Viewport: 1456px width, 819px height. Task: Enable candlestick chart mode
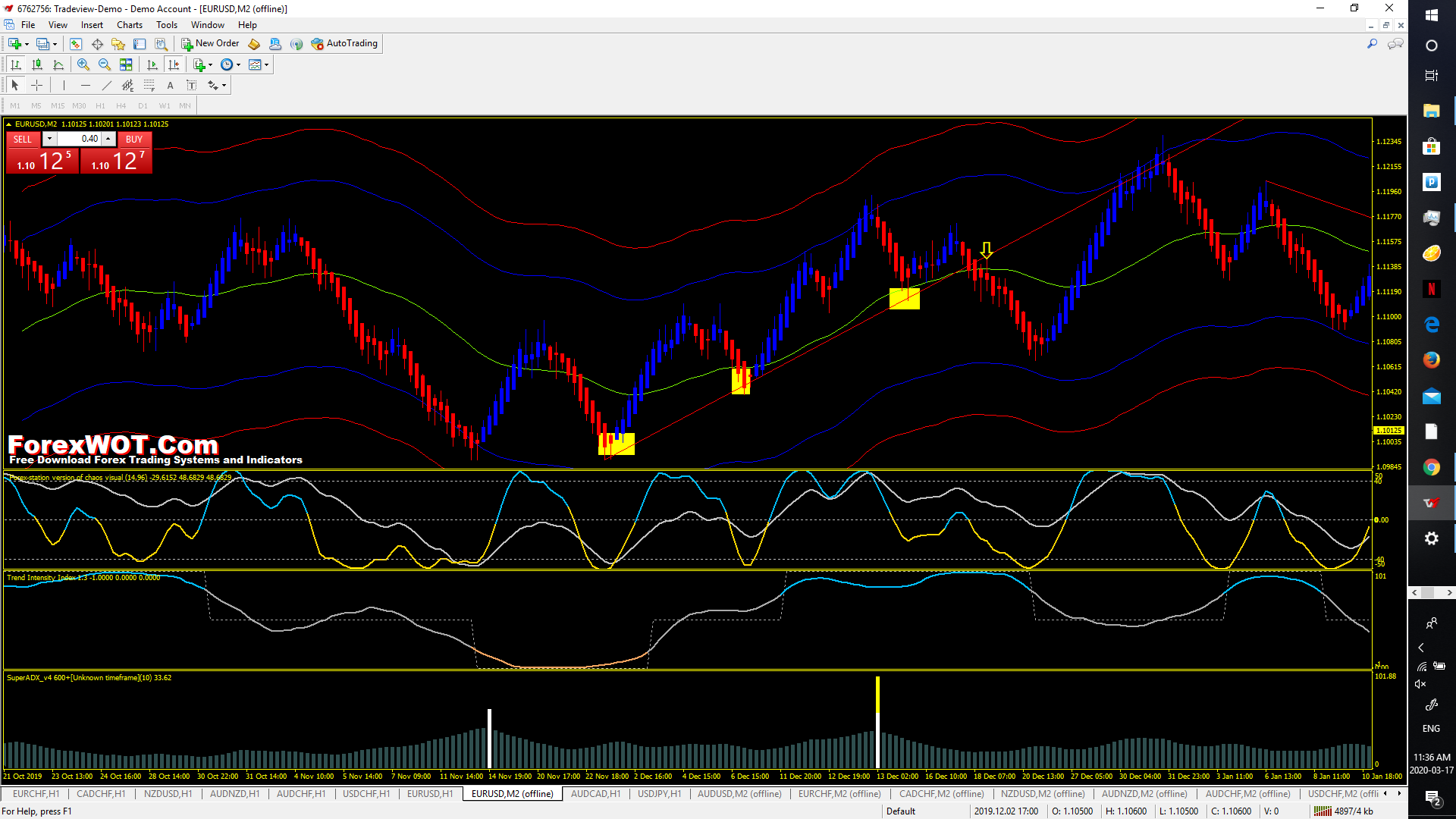coord(36,65)
